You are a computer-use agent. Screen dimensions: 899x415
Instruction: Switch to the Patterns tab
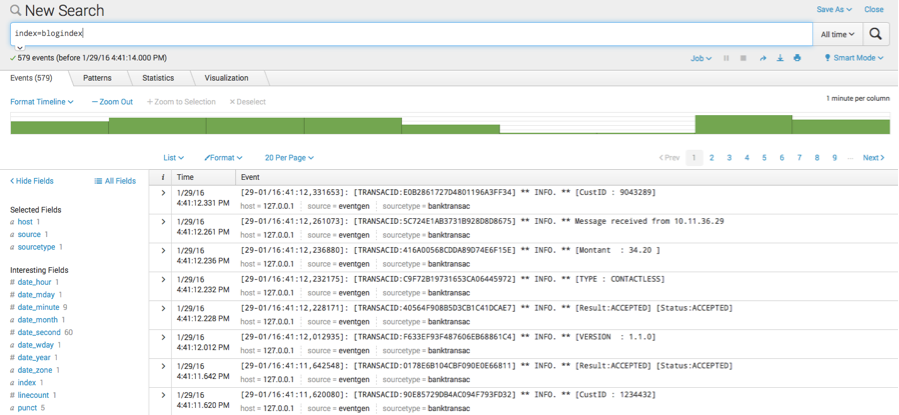coord(97,78)
